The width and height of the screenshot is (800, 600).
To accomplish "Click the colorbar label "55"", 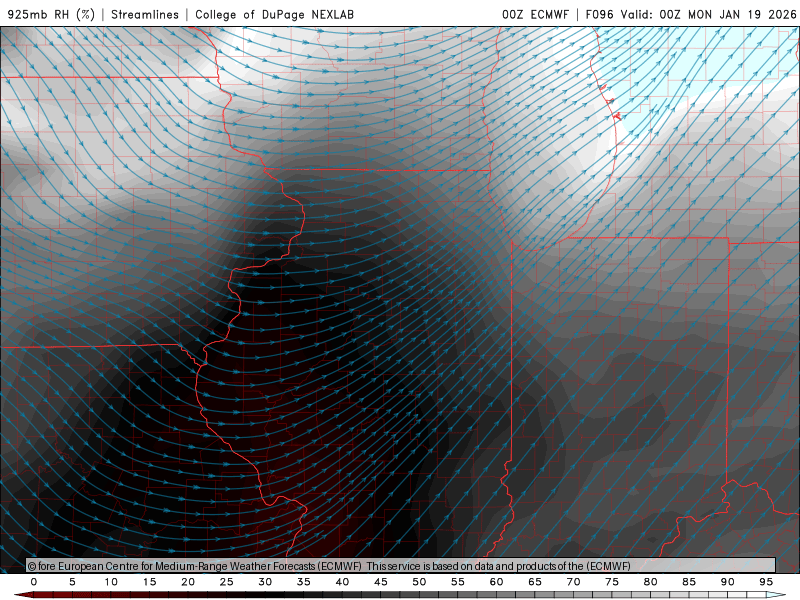I will tap(458, 582).
